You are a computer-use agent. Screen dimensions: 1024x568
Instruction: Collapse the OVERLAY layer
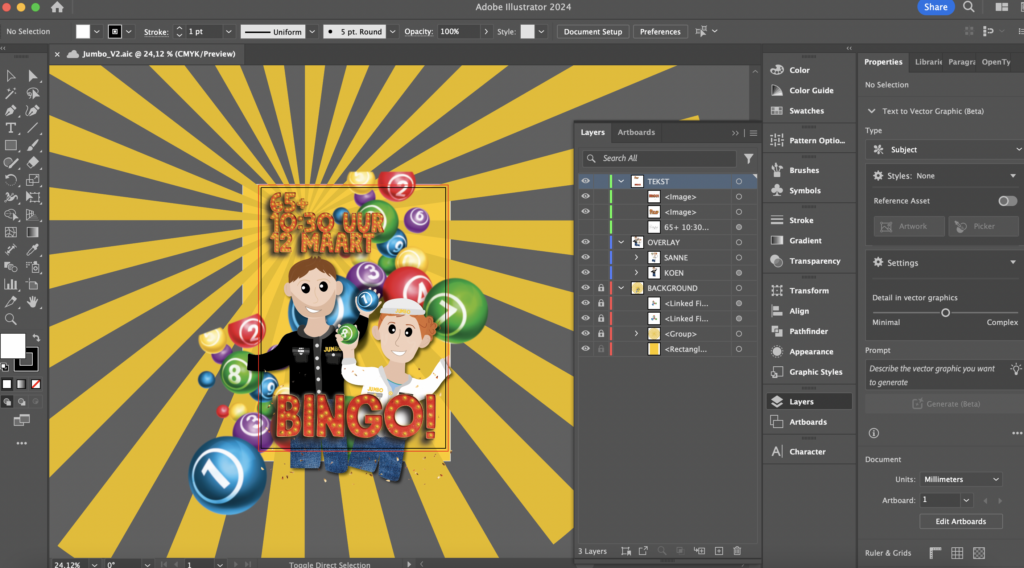point(621,242)
